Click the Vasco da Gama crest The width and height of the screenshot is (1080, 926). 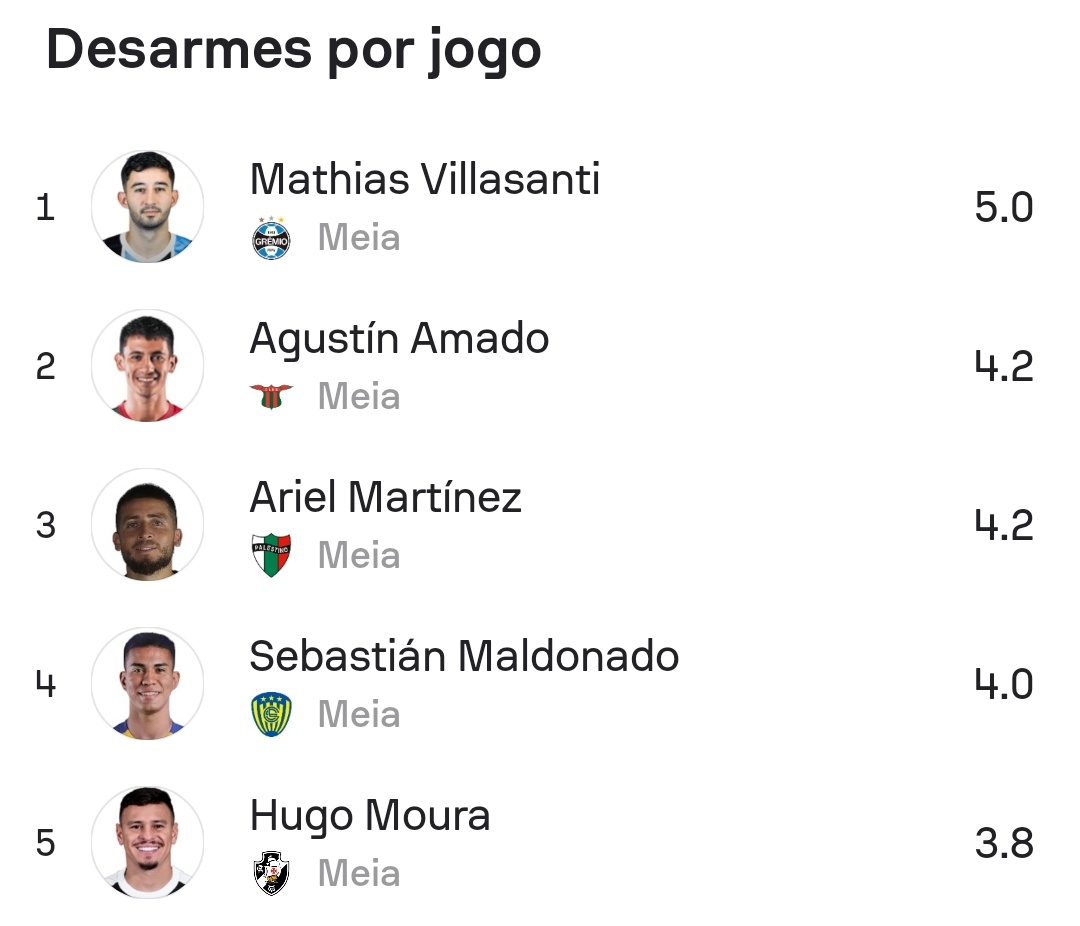(x=271, y=874)
